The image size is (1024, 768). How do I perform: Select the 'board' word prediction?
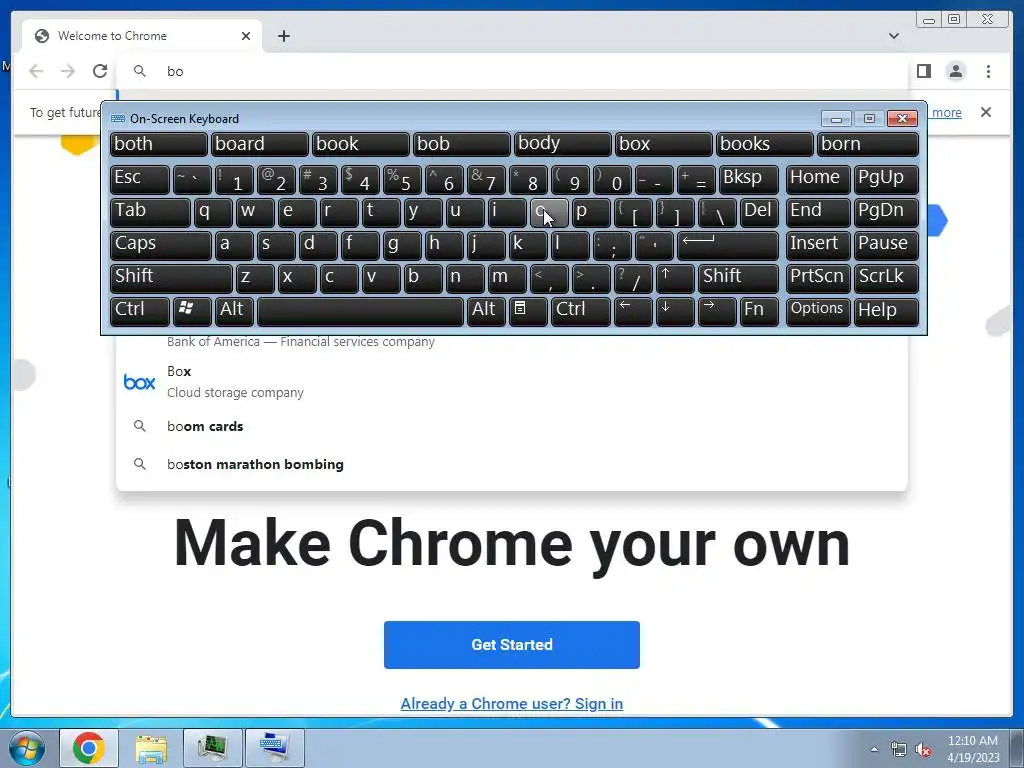[x=259, y=144]
